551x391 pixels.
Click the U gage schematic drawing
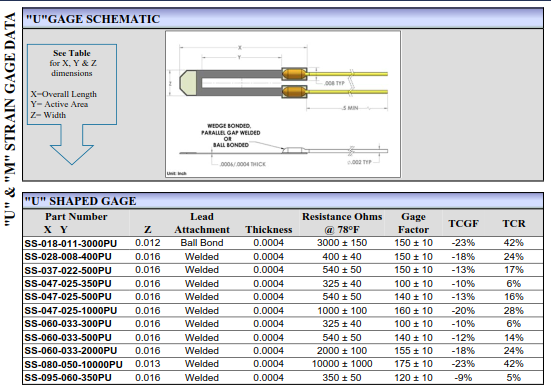coord(283,104)
